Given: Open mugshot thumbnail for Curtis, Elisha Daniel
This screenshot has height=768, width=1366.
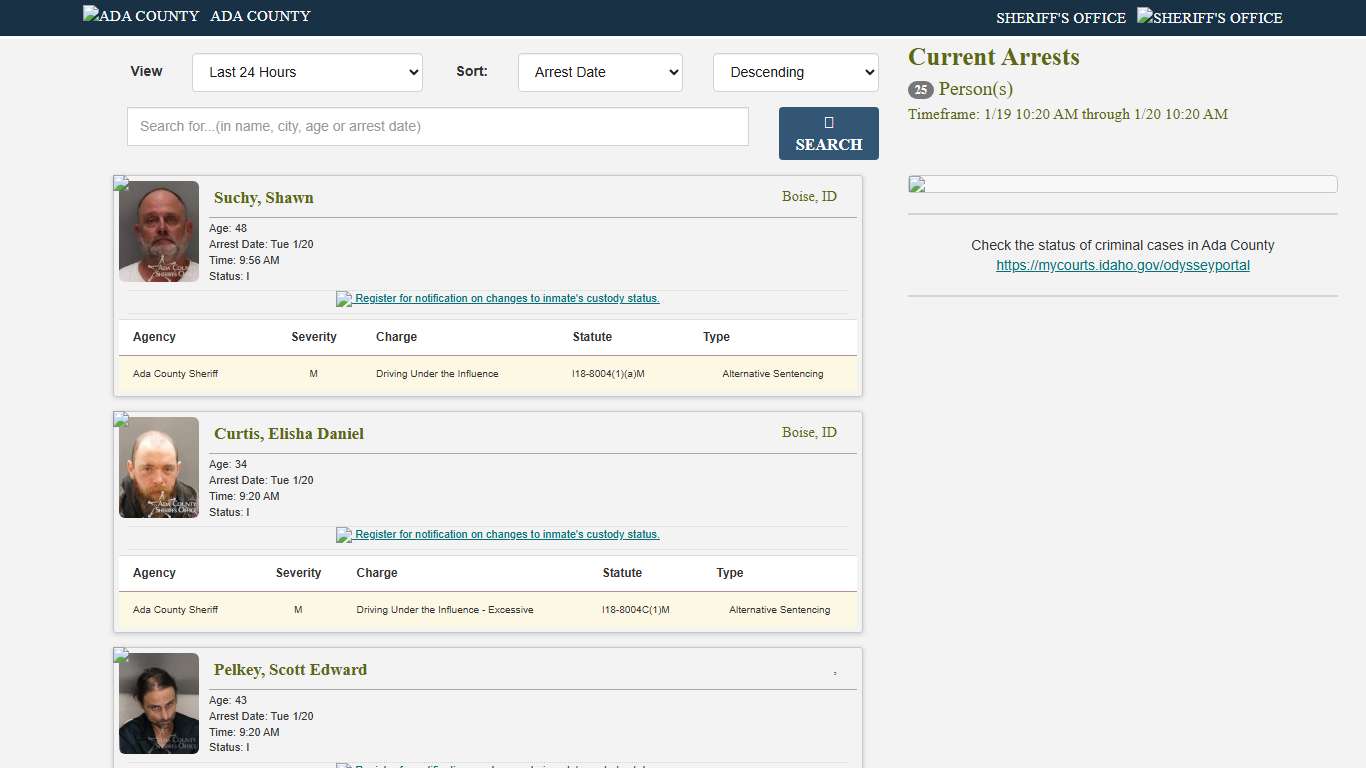Looking at the screenshot, I should [x=159, y=467].
